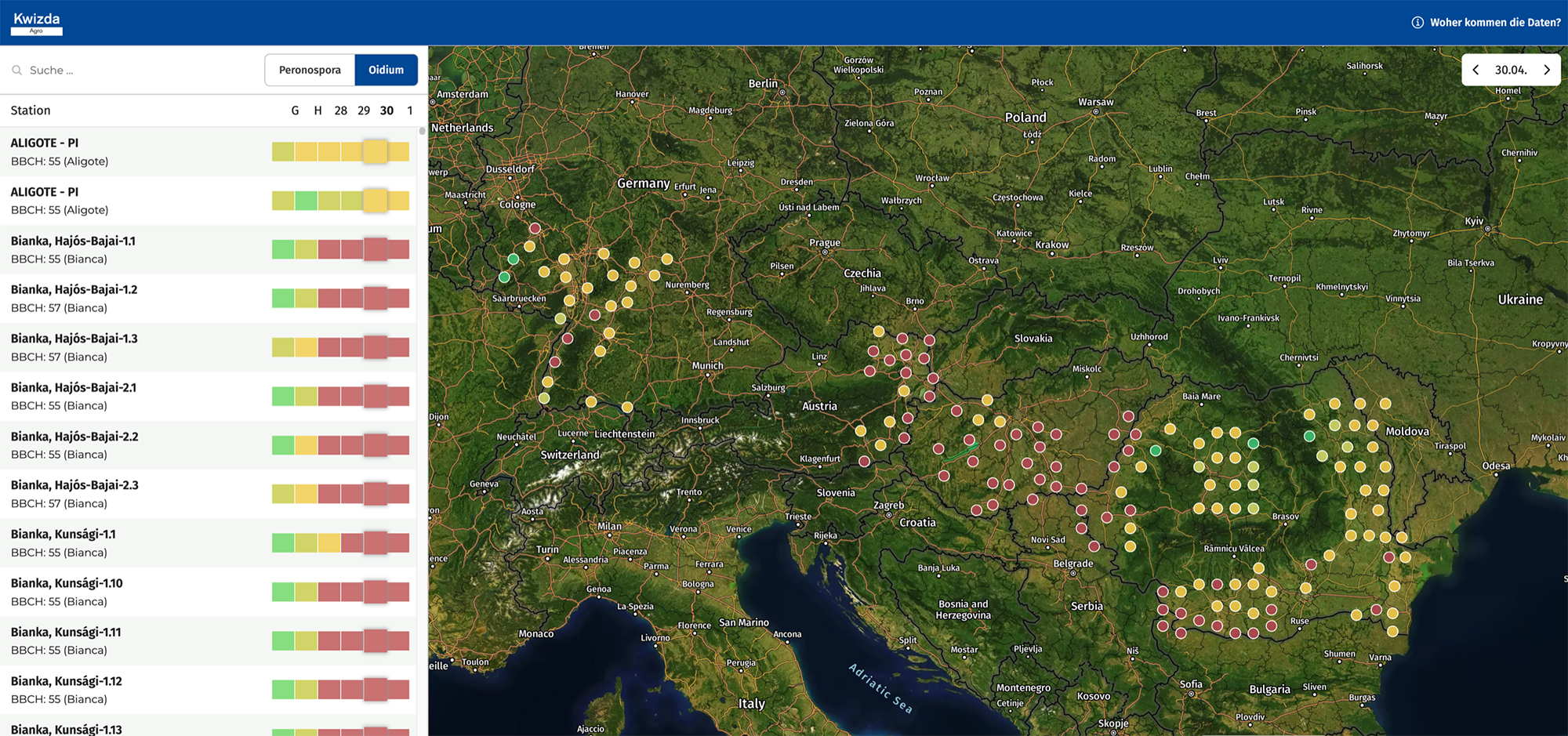Click red day 30 swatch of Bianka, Kunsági-1.1
This screenshot has height=736, width=1568.
click(376, 543)
